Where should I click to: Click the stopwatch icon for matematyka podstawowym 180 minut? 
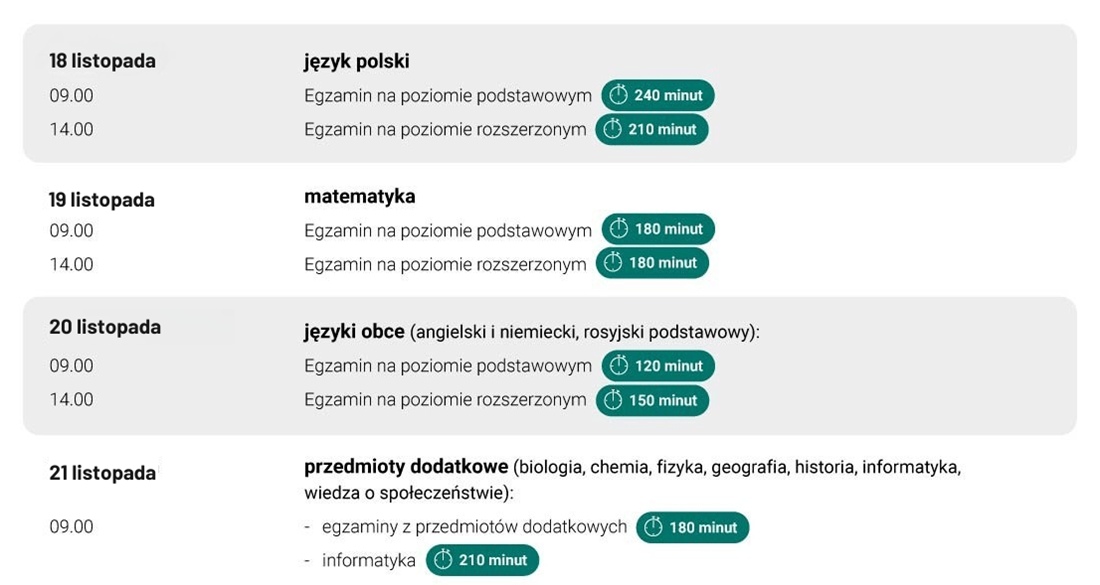619,229
